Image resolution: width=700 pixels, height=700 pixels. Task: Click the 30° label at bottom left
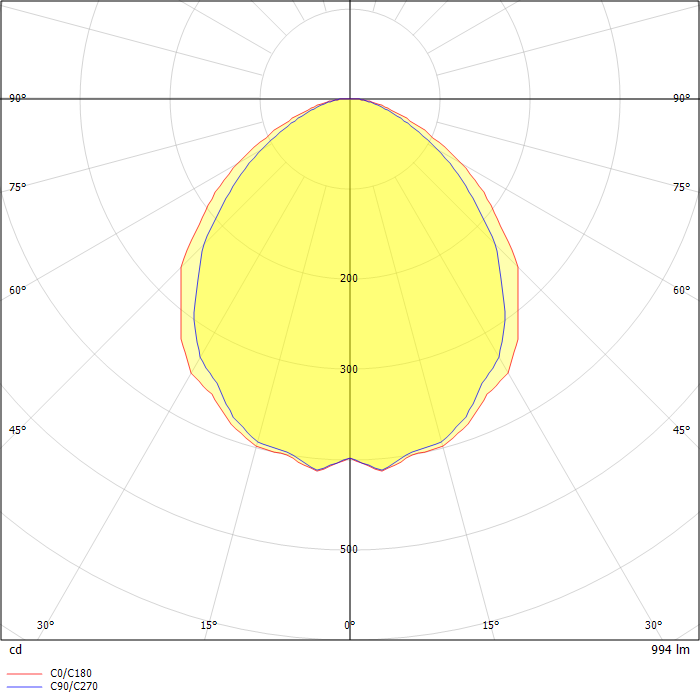coord(46,625)
